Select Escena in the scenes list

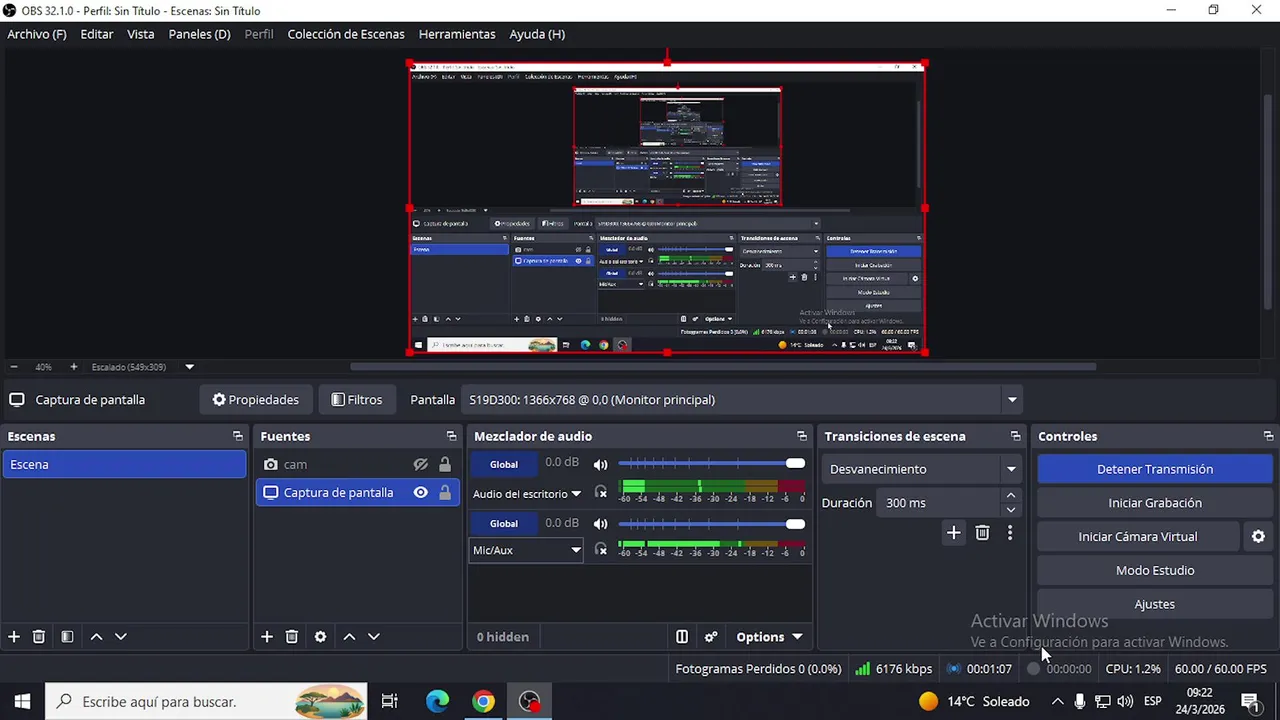point(124,465)
